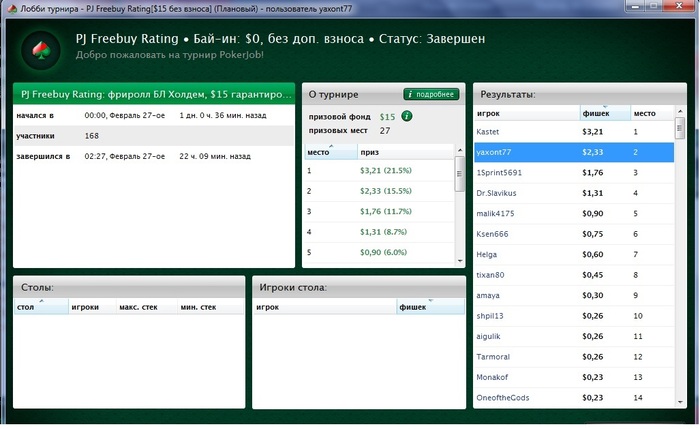This screenshot has width=700, height=429.
Task: Click results scrollbar down arrow
Action: pos(680,402)
